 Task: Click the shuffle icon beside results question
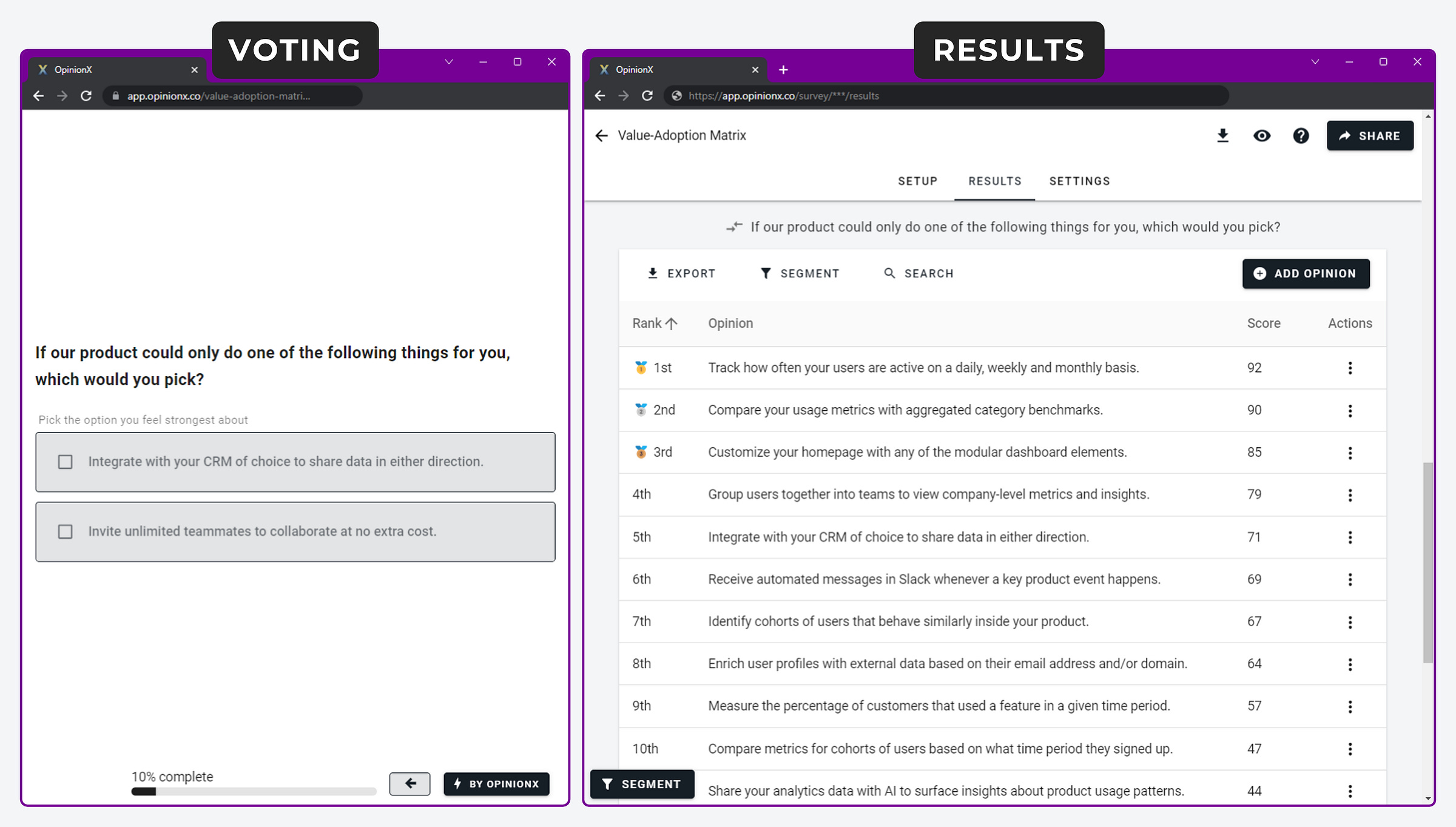(734, 227)
